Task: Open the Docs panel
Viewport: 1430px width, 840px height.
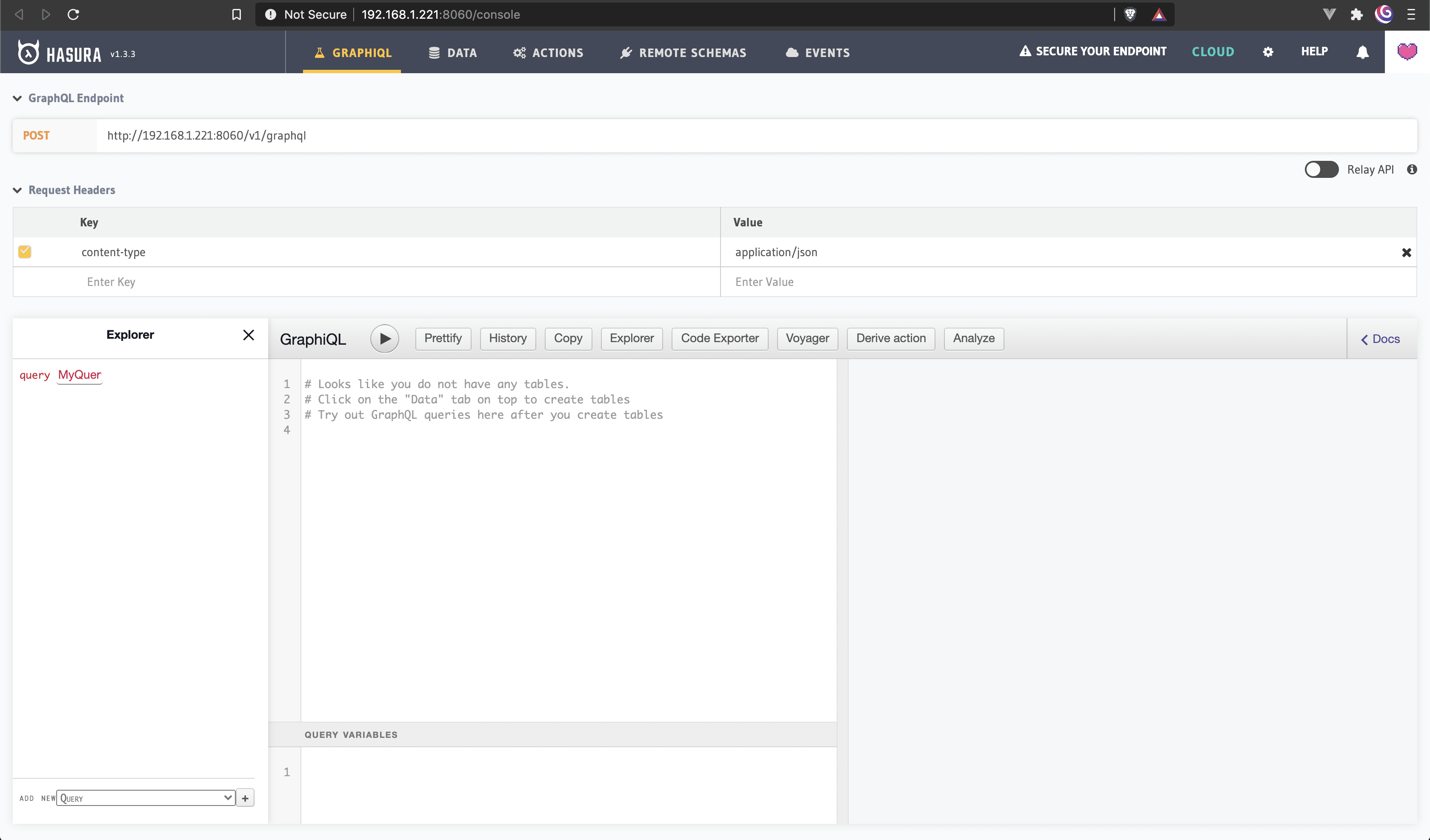Action: tap(1381, 339)
